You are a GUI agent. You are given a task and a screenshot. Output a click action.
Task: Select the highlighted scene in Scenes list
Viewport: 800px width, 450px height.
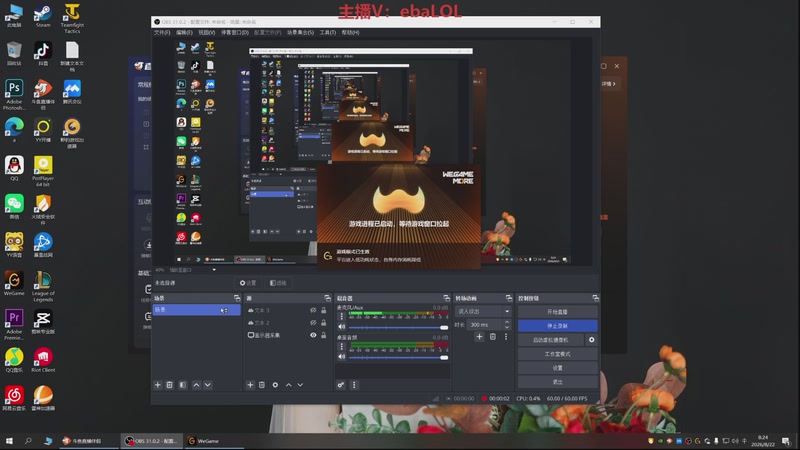coord(196,310)
